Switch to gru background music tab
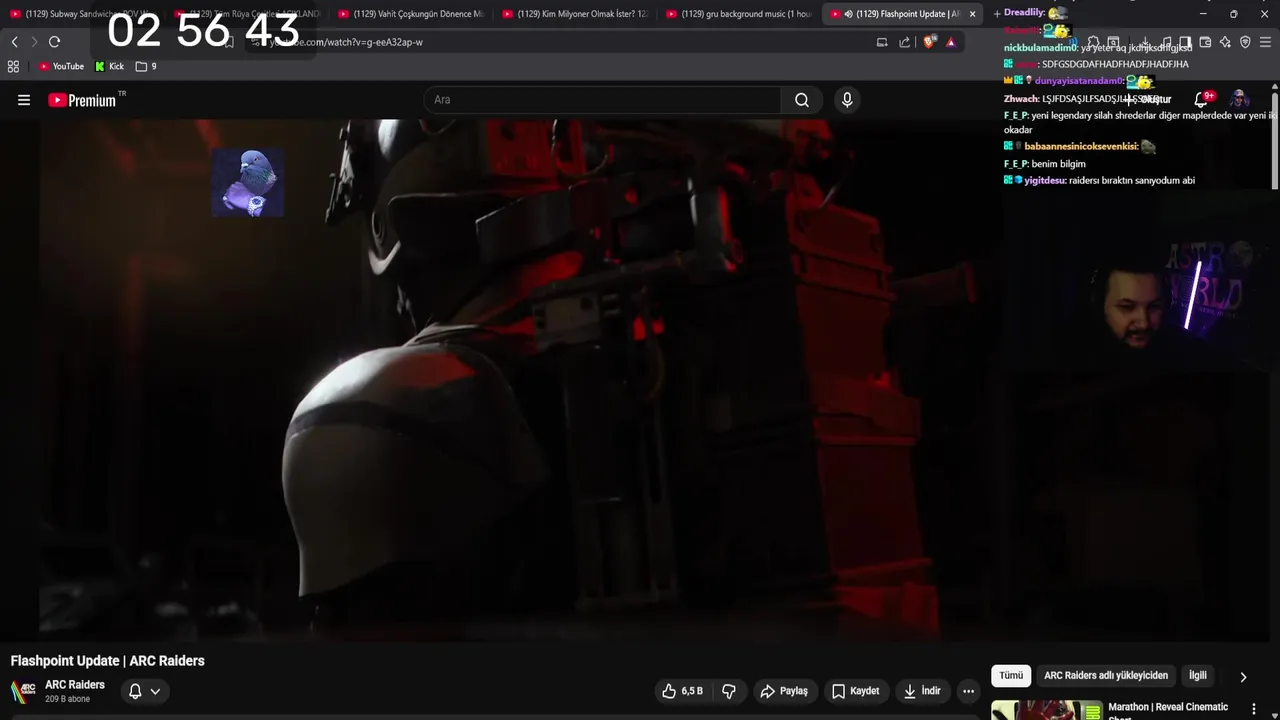 click(740, 14)
